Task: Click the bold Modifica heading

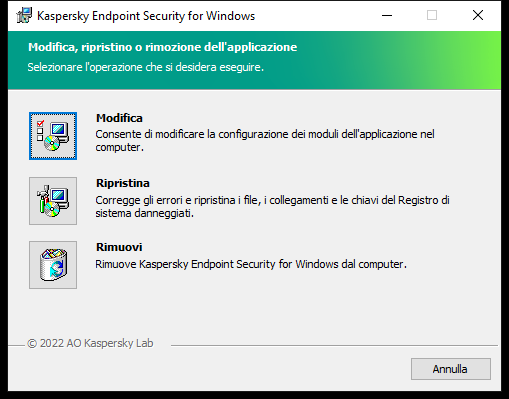Action: [119, 118]
